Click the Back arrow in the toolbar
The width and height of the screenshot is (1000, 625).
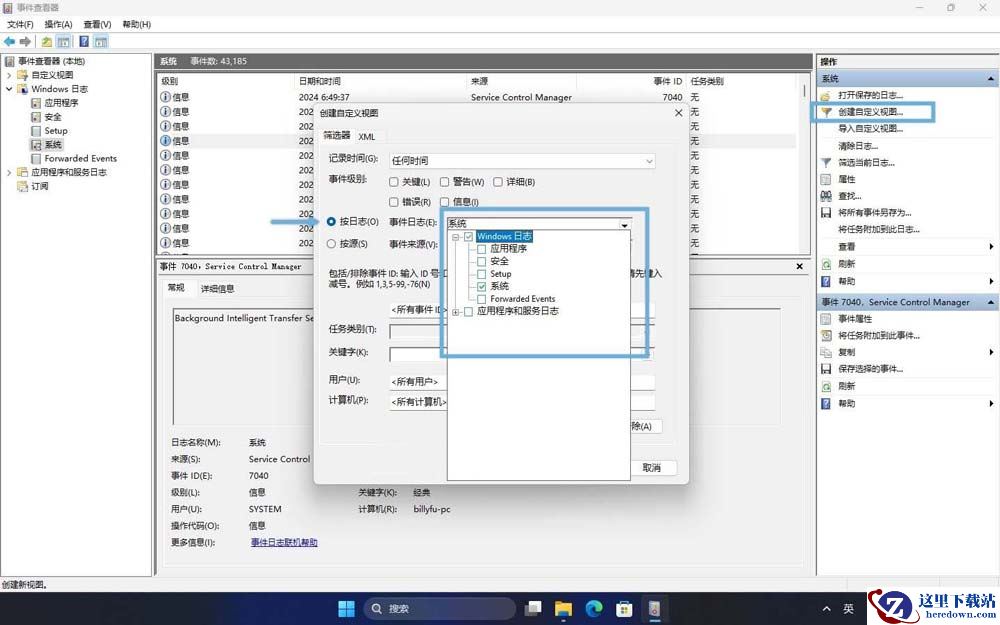tap(9, 41)
